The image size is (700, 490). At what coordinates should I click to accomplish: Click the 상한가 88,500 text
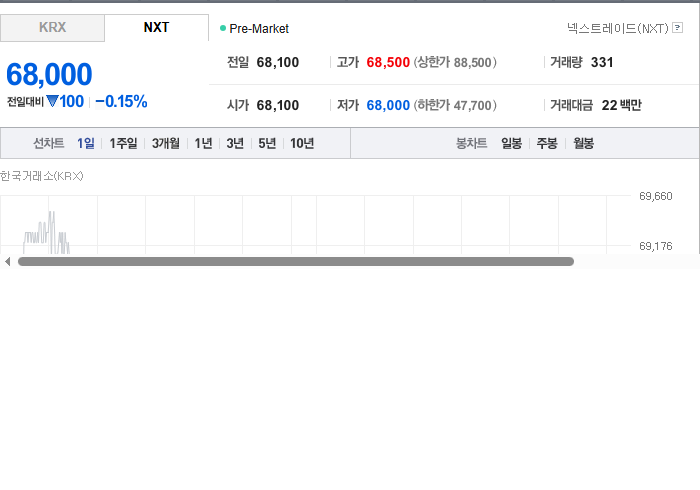click(x=455, y=62)
